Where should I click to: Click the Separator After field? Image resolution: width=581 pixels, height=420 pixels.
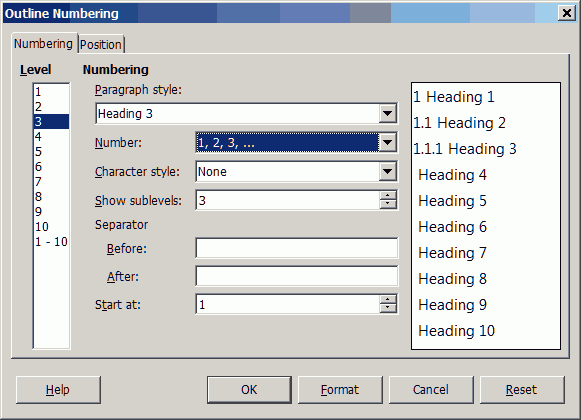tap(296, 276)
